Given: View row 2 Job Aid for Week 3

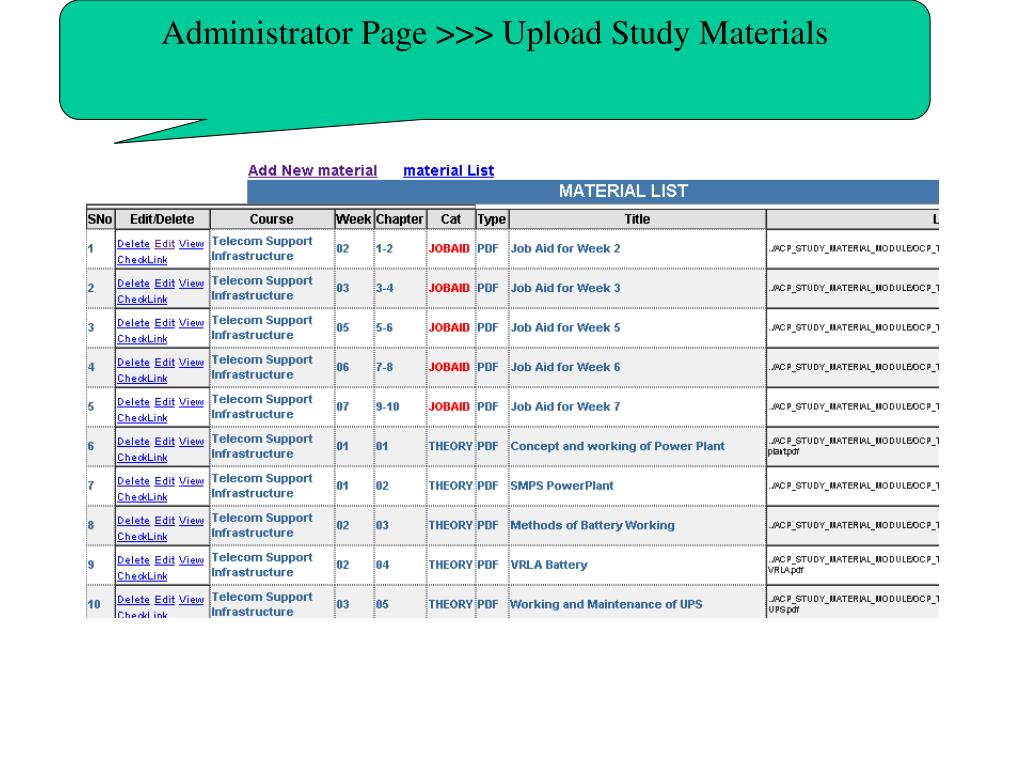Looking at the screenshot, I should pos(191,283).
